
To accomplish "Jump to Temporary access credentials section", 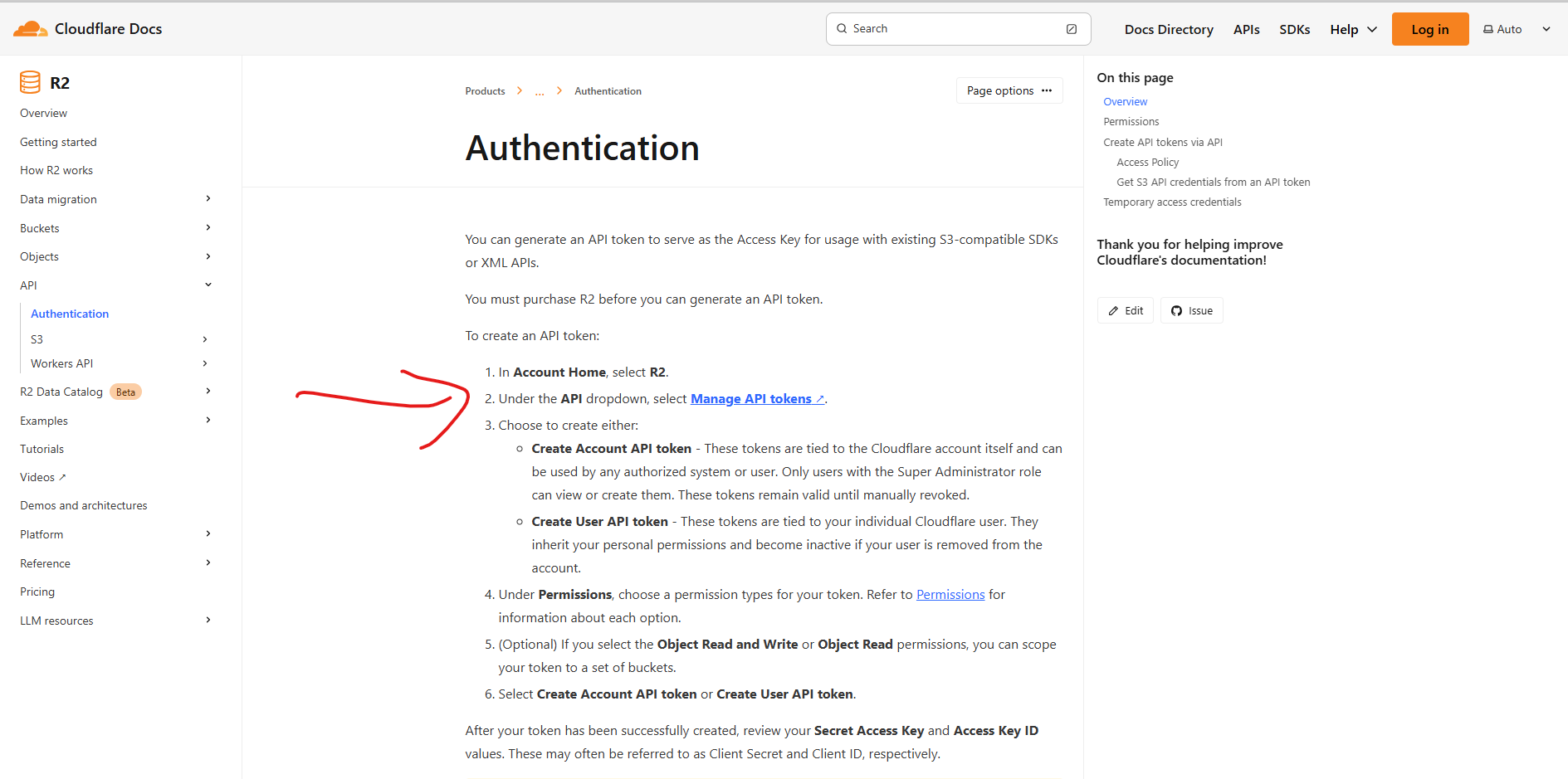I will coord(1172,202).
